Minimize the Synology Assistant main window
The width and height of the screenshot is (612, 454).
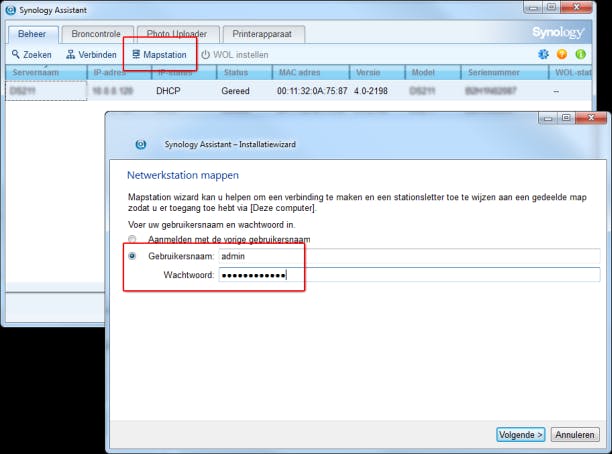click(533, 7)
